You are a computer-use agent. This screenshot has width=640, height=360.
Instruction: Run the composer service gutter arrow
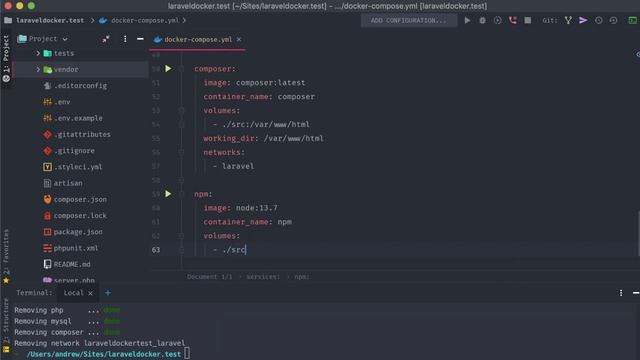click(x=168, y=69)
